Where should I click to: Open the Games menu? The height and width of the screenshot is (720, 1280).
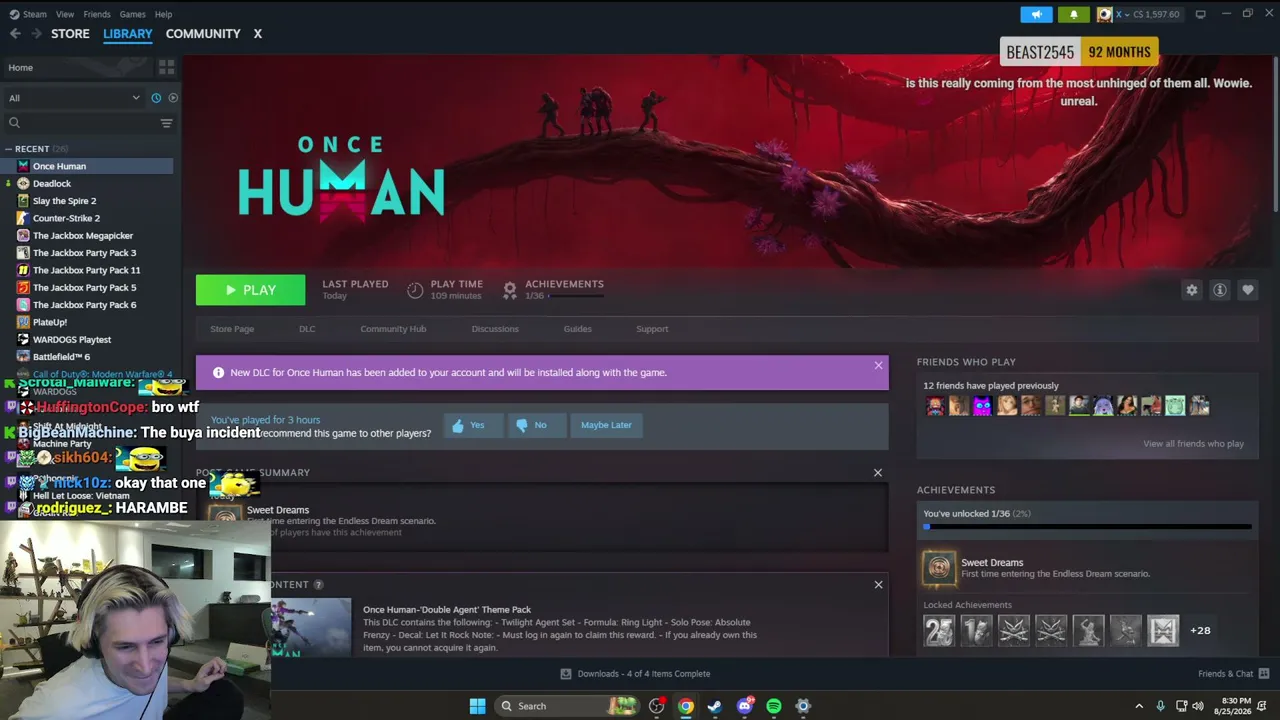coord(132,14)
